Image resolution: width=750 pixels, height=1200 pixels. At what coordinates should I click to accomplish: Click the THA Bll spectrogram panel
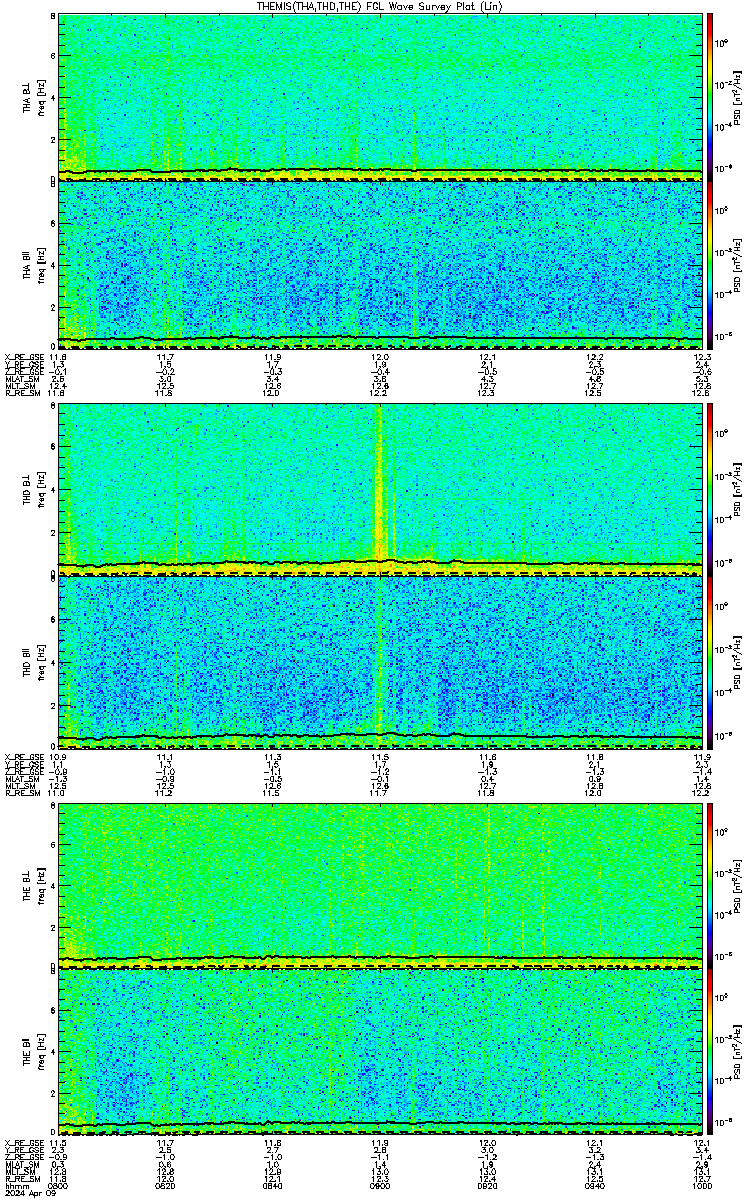380,264
